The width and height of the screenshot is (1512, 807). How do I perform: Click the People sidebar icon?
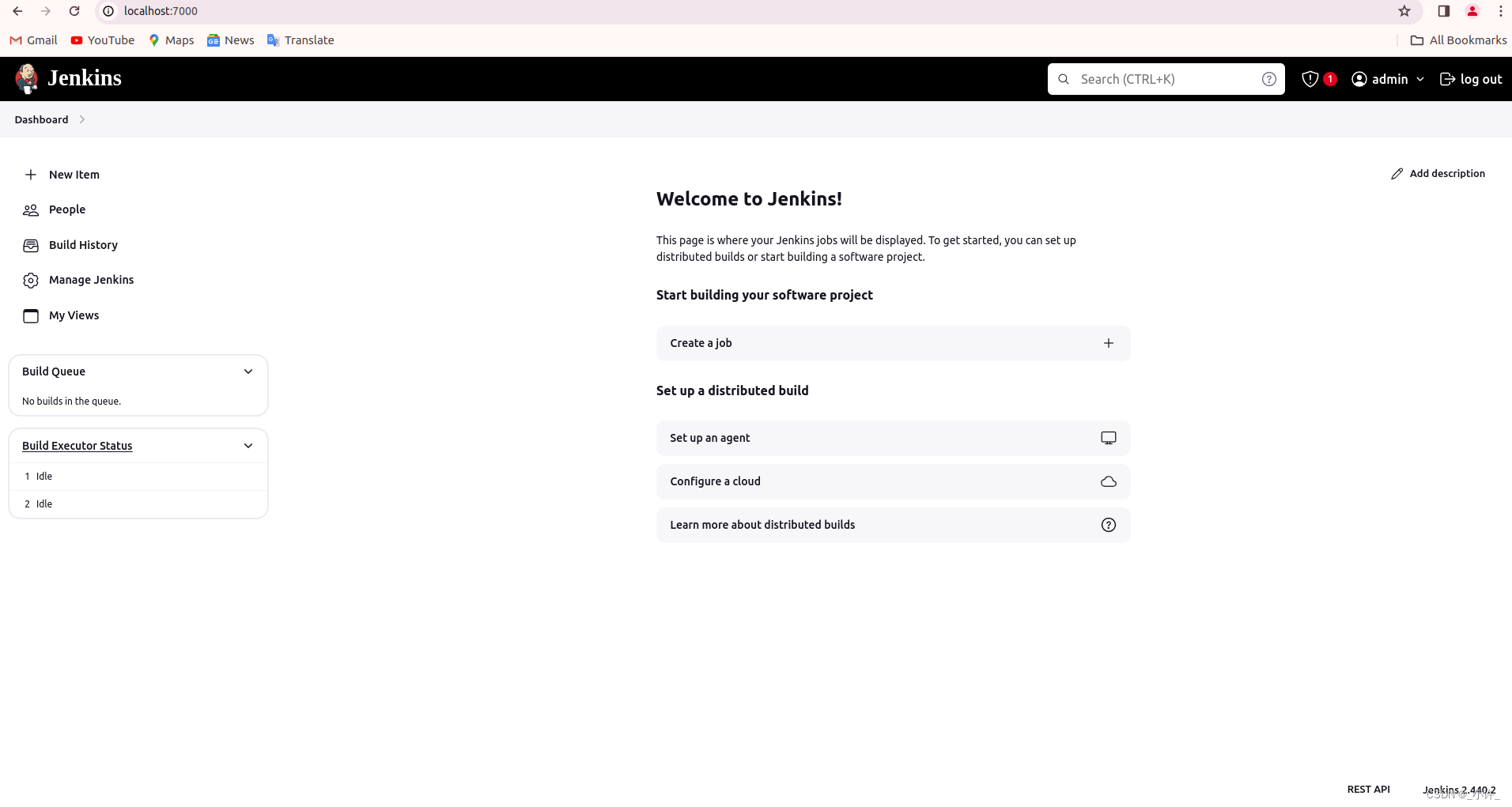[x=31, y=210]
